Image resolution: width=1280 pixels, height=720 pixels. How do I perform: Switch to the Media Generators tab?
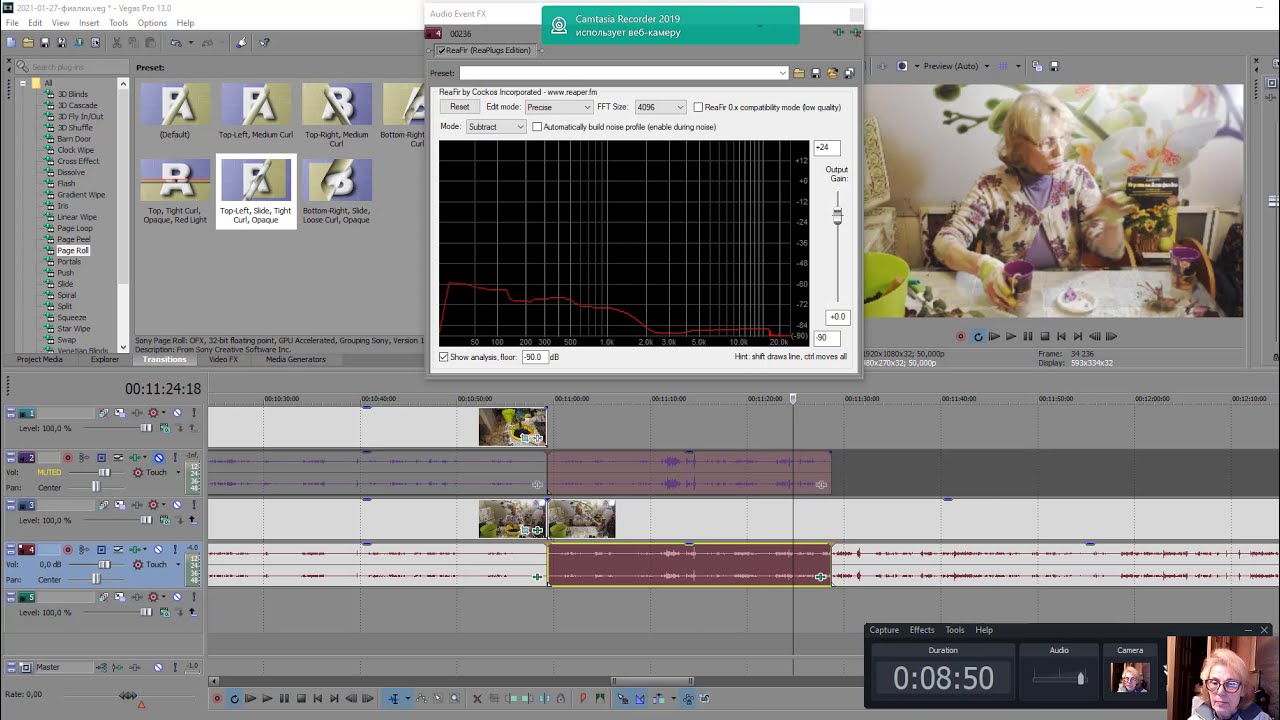295,359
